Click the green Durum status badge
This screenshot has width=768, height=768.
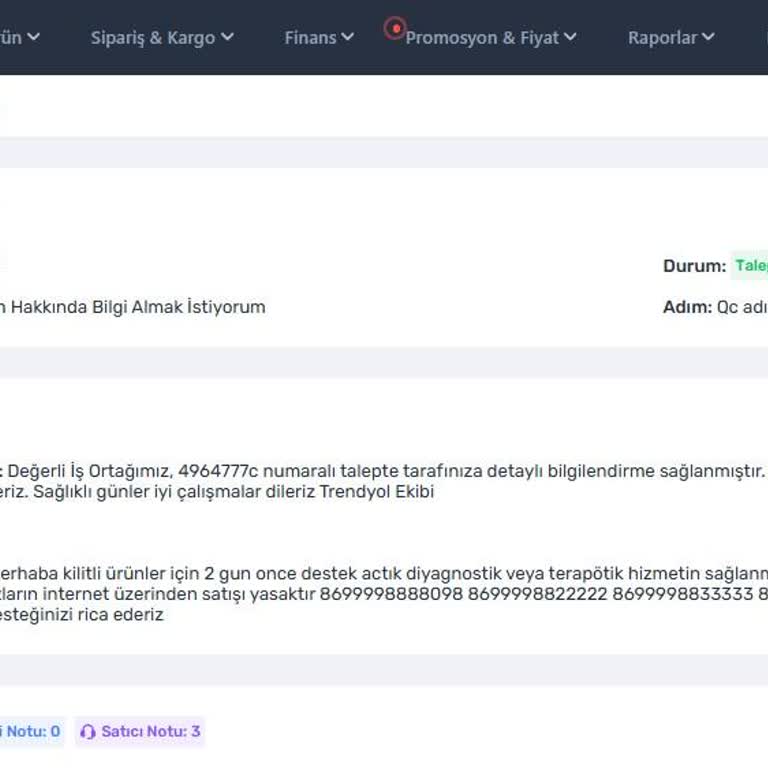click(749, 265)
